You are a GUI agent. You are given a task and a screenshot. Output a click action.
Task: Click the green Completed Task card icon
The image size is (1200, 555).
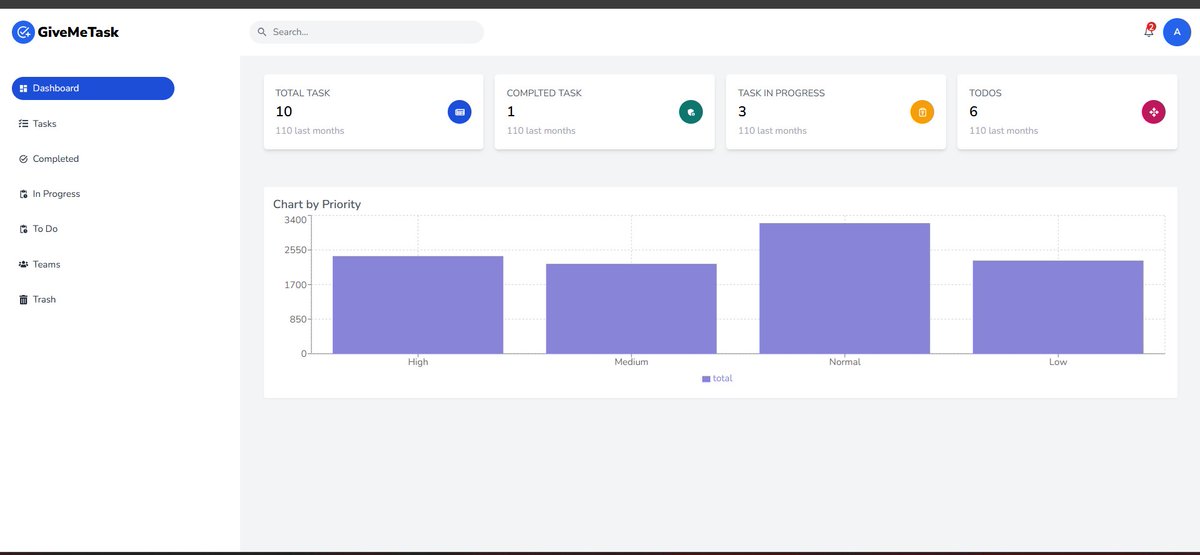691,112
